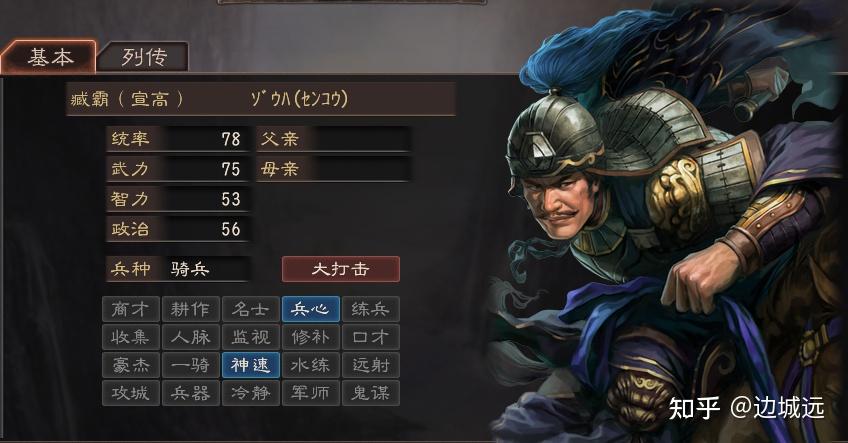Select the 远射 skill tile
Image resolution: width=848 pixels, height=443 pixels.
click(371, 365)
